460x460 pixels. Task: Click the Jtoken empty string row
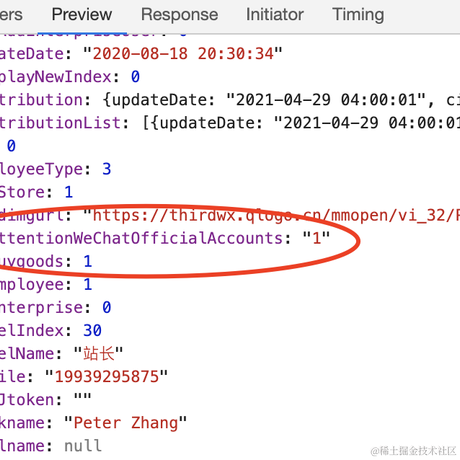[46, 400]
